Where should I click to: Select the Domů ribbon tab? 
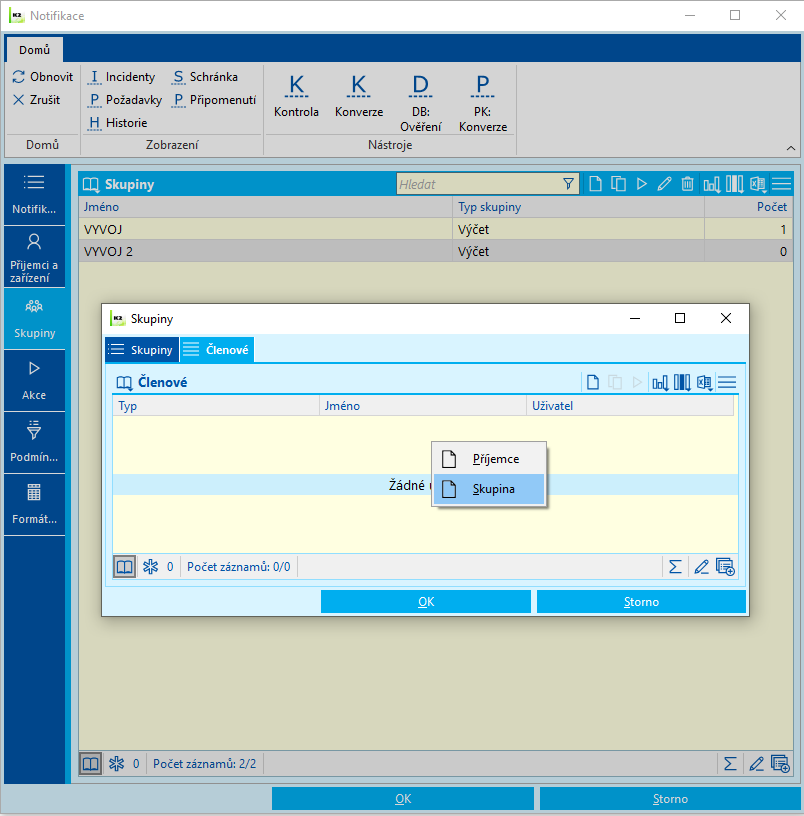click(x=34, y=50)
